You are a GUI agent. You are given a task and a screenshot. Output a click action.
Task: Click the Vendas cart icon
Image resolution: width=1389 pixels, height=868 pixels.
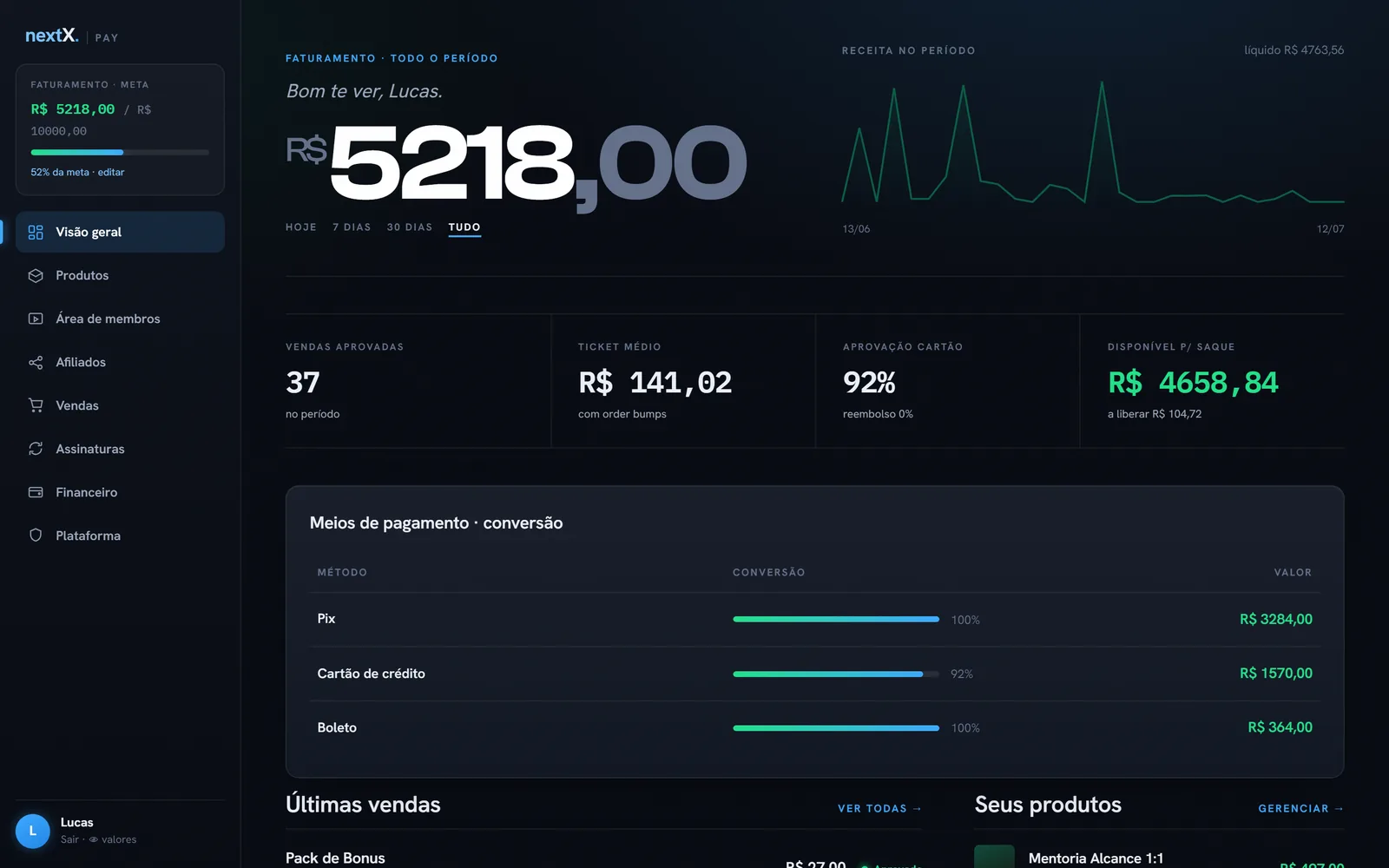click(36, 405)
